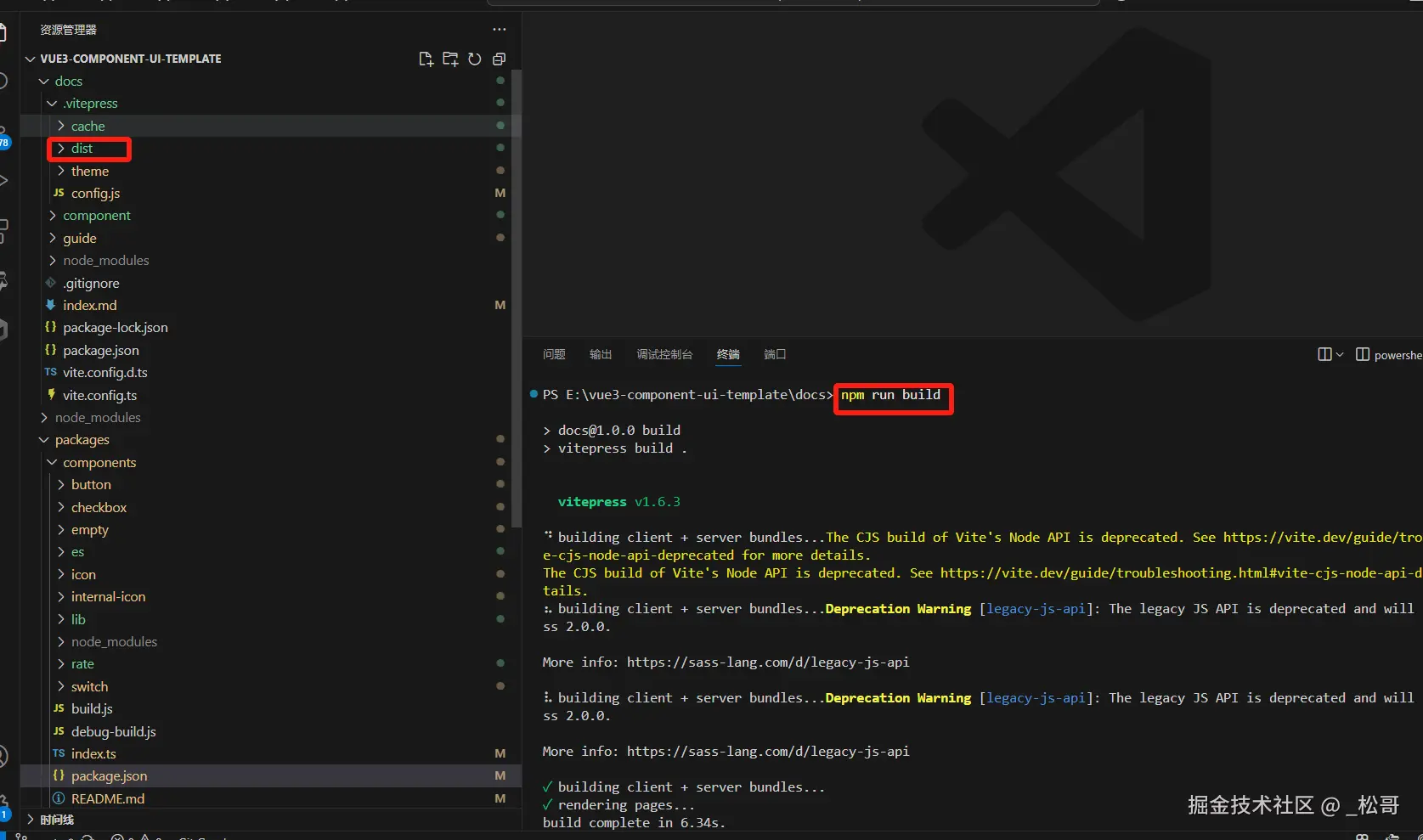Screen dimensions: 1423x840
Task: Select the 终端 panel tab
Action: coord(728,354)
